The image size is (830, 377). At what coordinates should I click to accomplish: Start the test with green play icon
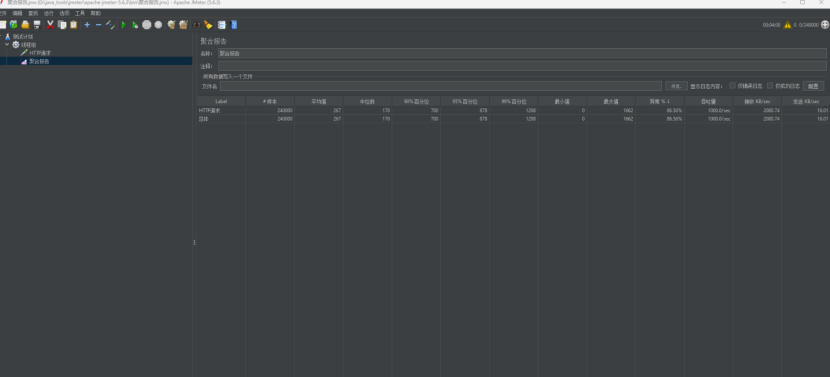tap(123, 24)
